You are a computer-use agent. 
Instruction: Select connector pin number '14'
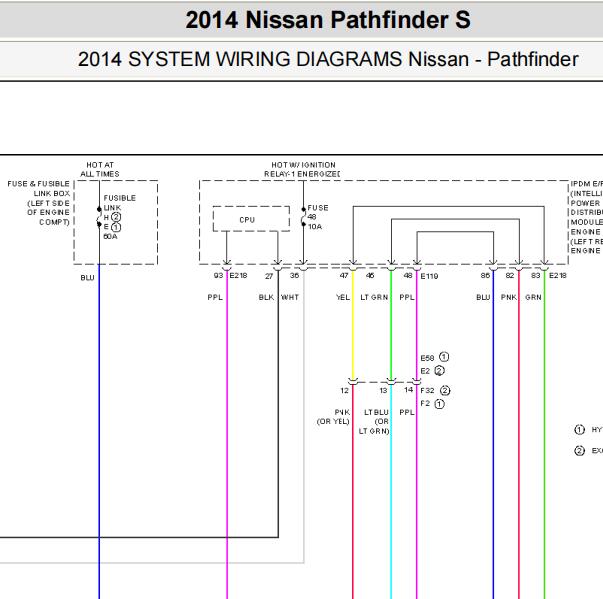click(x=408, y=390)
